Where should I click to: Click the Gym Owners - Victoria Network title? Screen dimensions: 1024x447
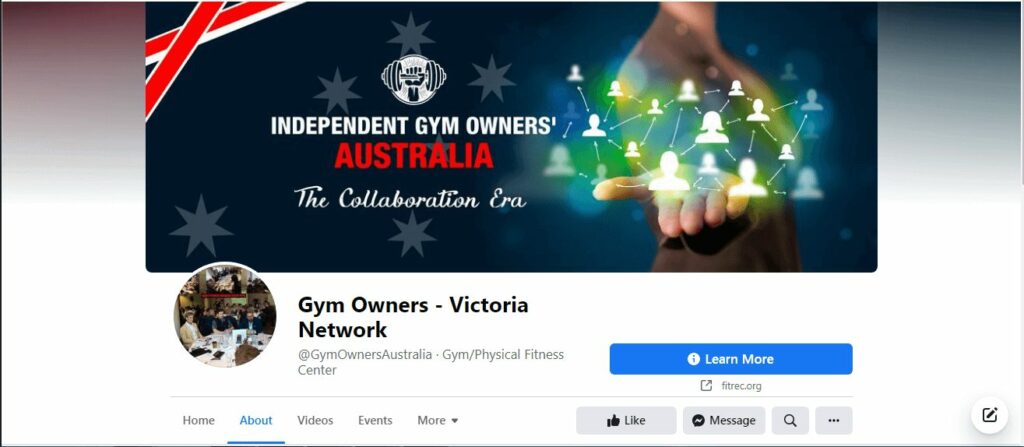coord(413,317)
